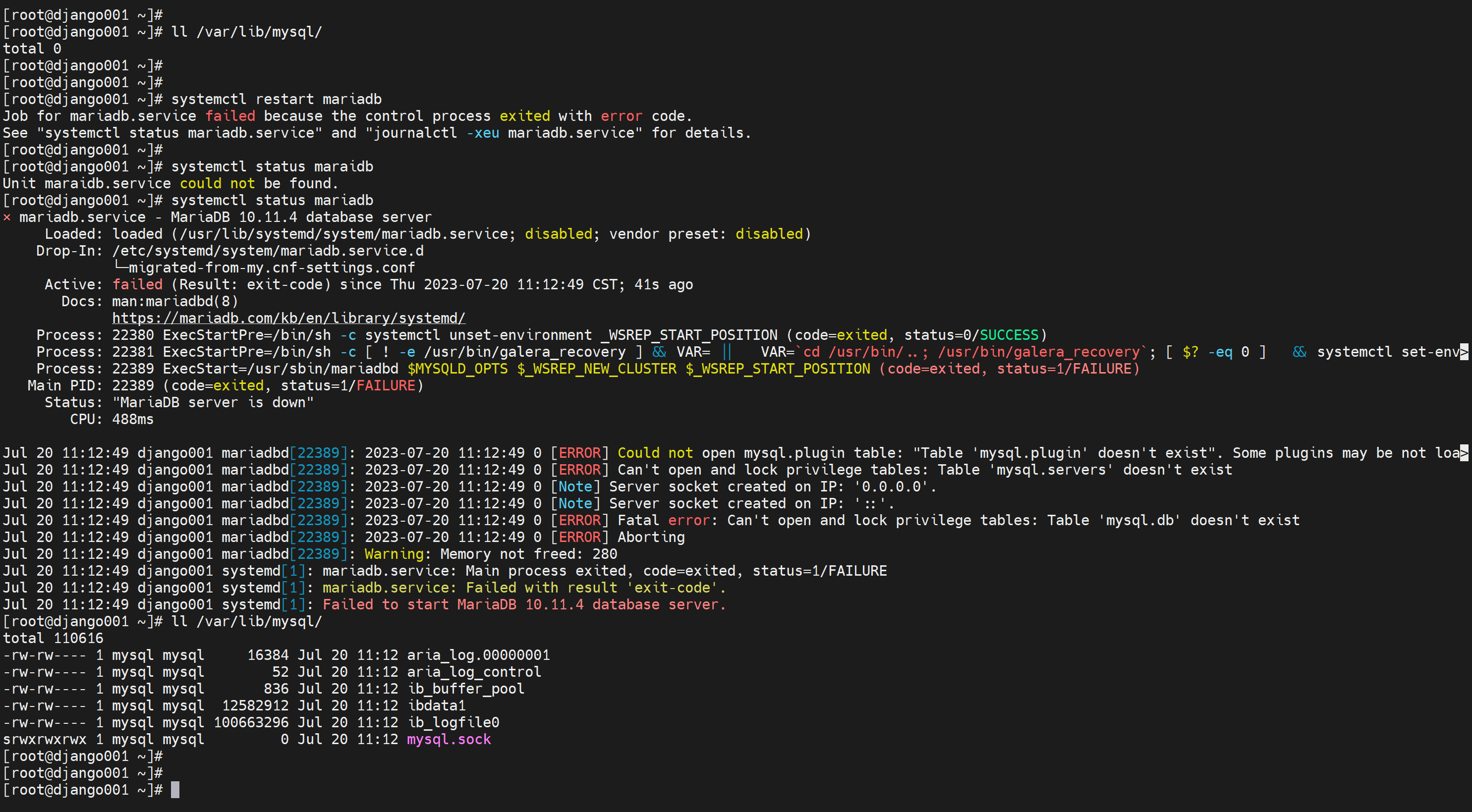This screenshot has width=1472, height=812.
Task: Click the ib_buffer_pool filename
Action: tap(466, 689)
